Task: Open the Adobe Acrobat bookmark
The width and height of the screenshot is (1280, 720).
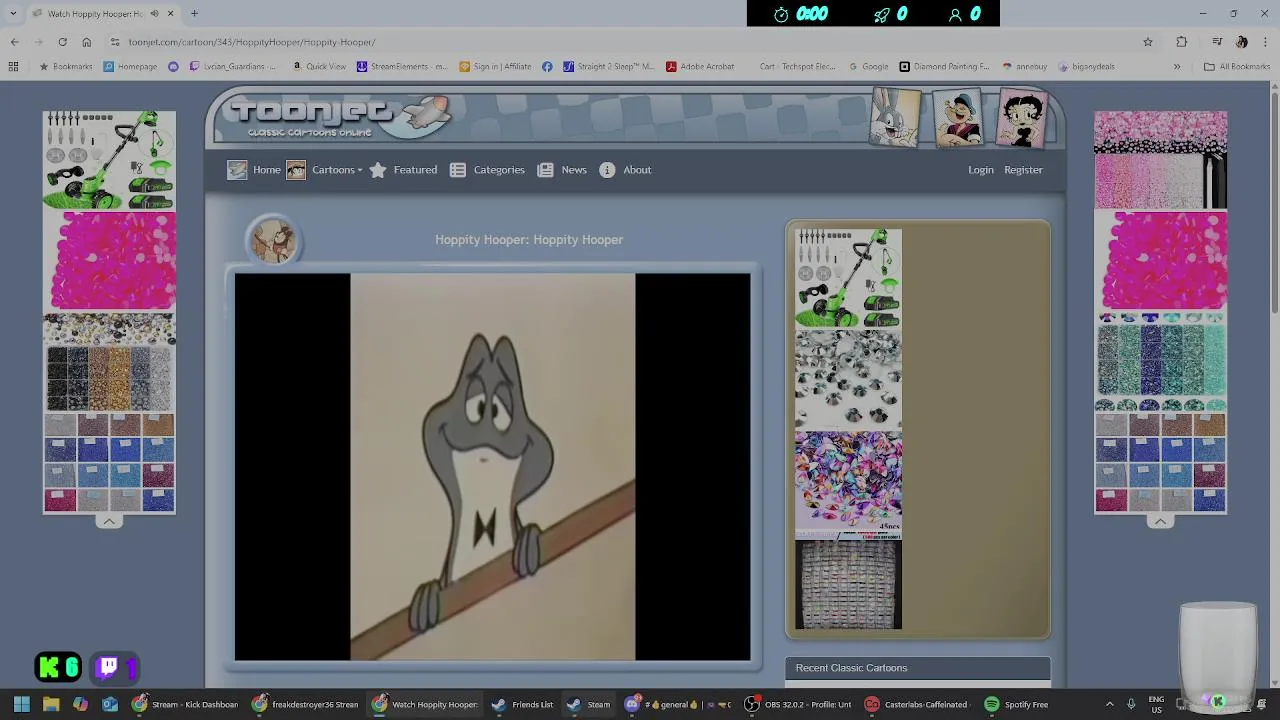Action: [x=700, y=67]
